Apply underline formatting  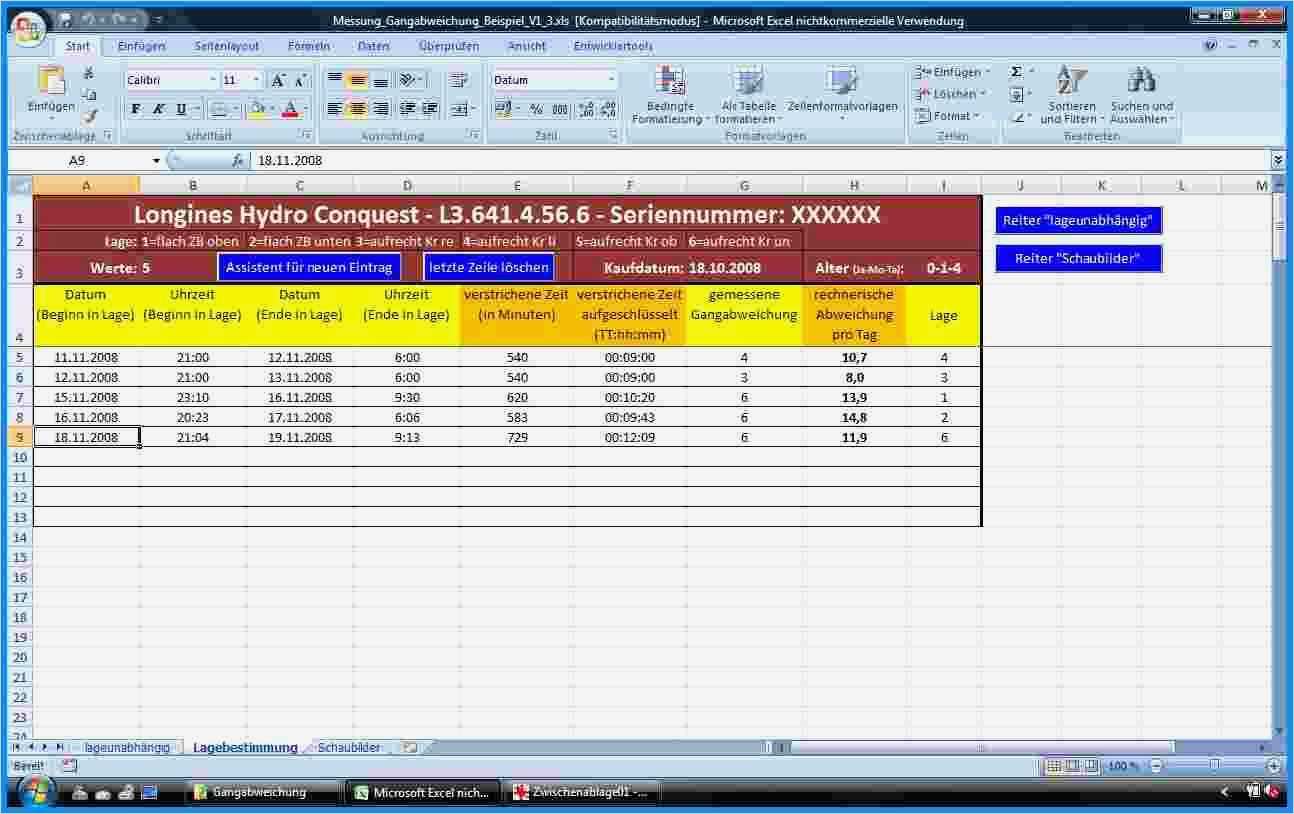pyautogui.click(x=180, y=108)
